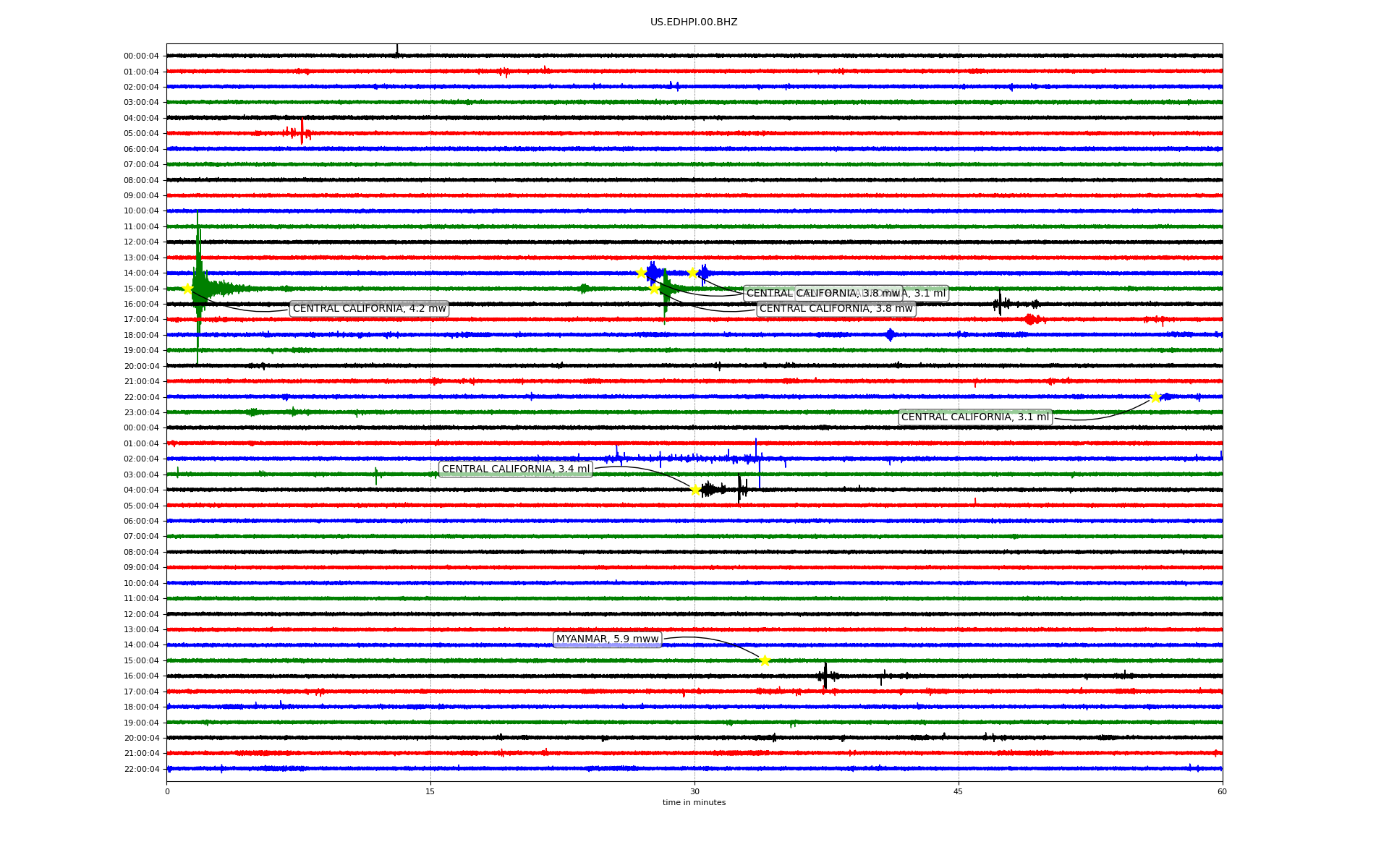Click the 15 tick label on the x-axis
Viewport: 1389px width, 868px height.
[x=430, y=791]
